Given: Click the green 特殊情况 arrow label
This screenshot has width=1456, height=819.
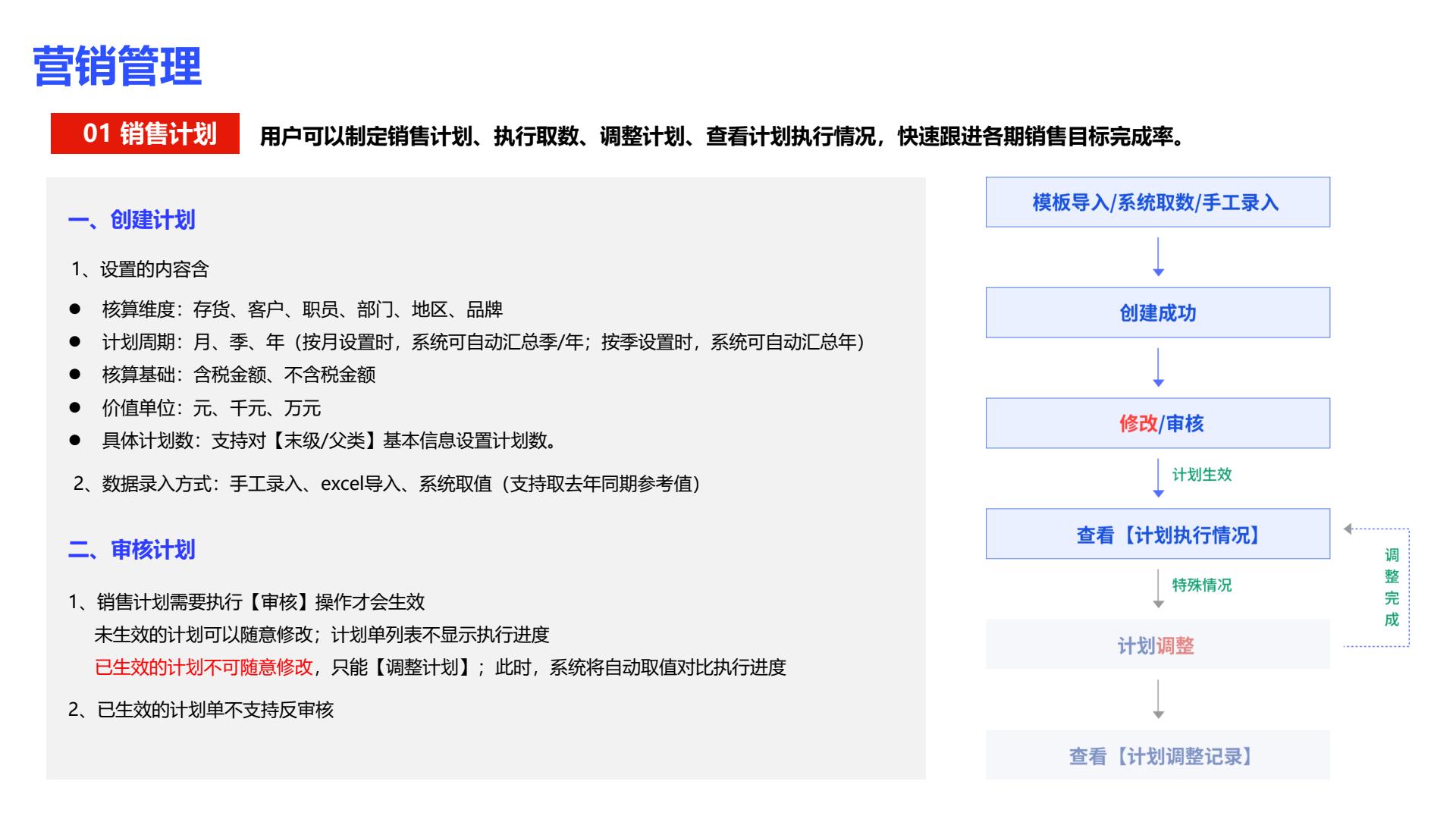Looking at the screenshot, I should (1202, 585).
